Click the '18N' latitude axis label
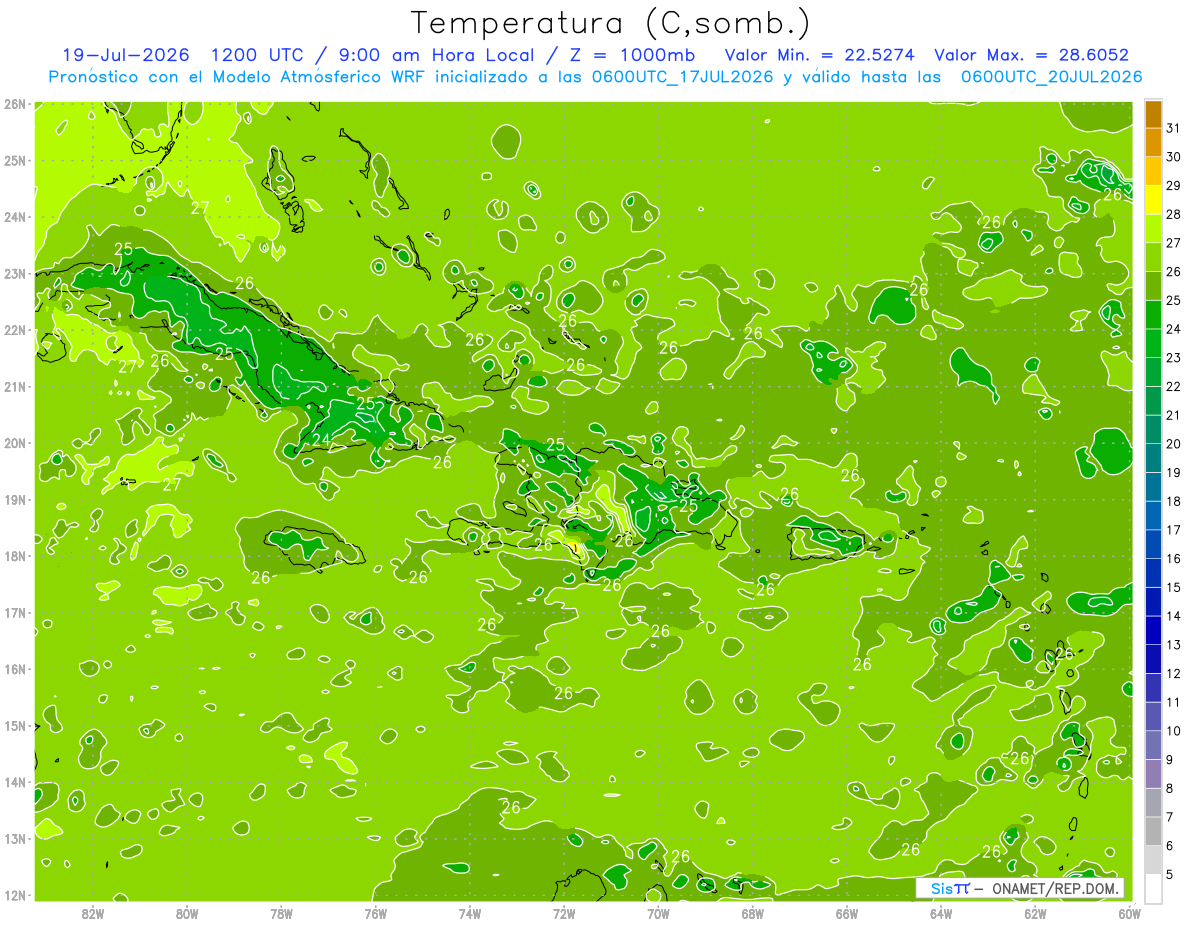Image resolution: width=1200 pixels, height=927 pixels. click(x=14, y=556)
